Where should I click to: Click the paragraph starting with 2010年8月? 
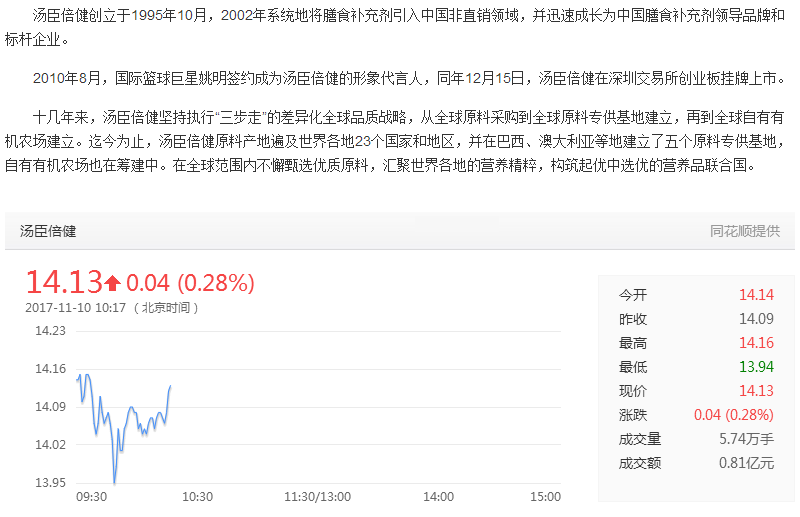pyautogui.click(x=400, y=77)
